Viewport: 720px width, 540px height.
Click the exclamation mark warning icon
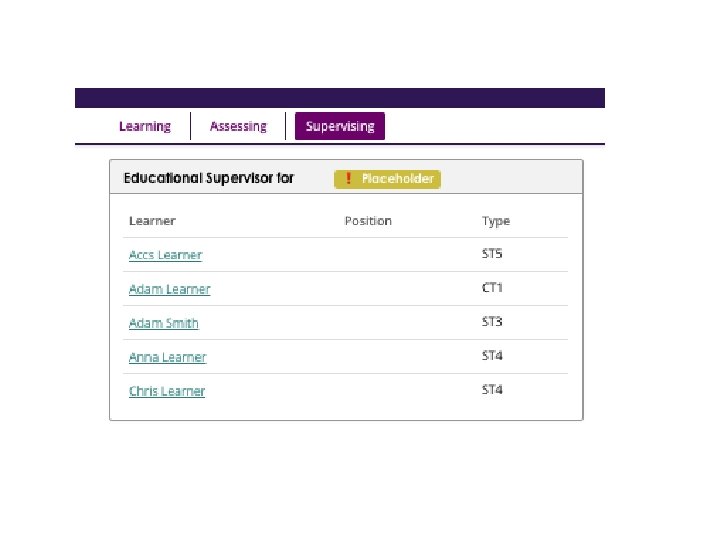click(348, 178)
